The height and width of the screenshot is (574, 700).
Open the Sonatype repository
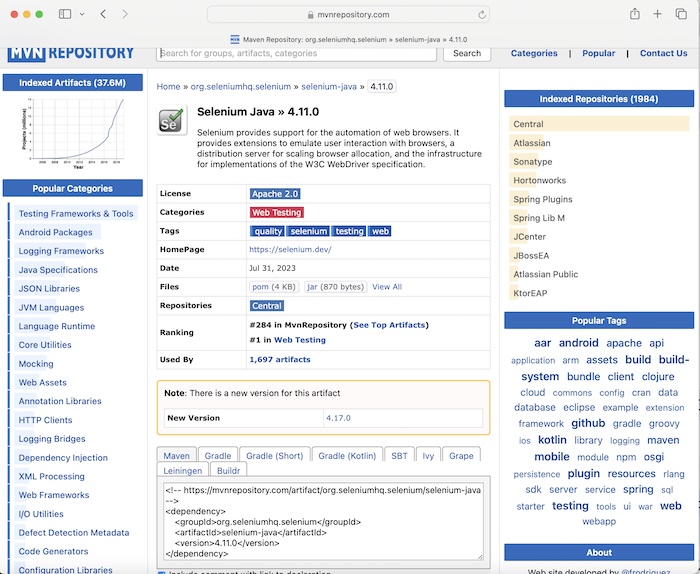click(x=533, y=162)
